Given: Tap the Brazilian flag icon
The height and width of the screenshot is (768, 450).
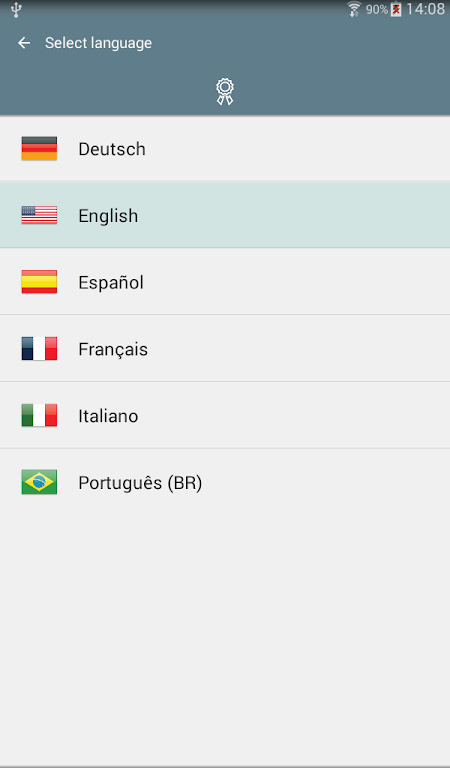Looking at the screenshot, I should 39,482.
